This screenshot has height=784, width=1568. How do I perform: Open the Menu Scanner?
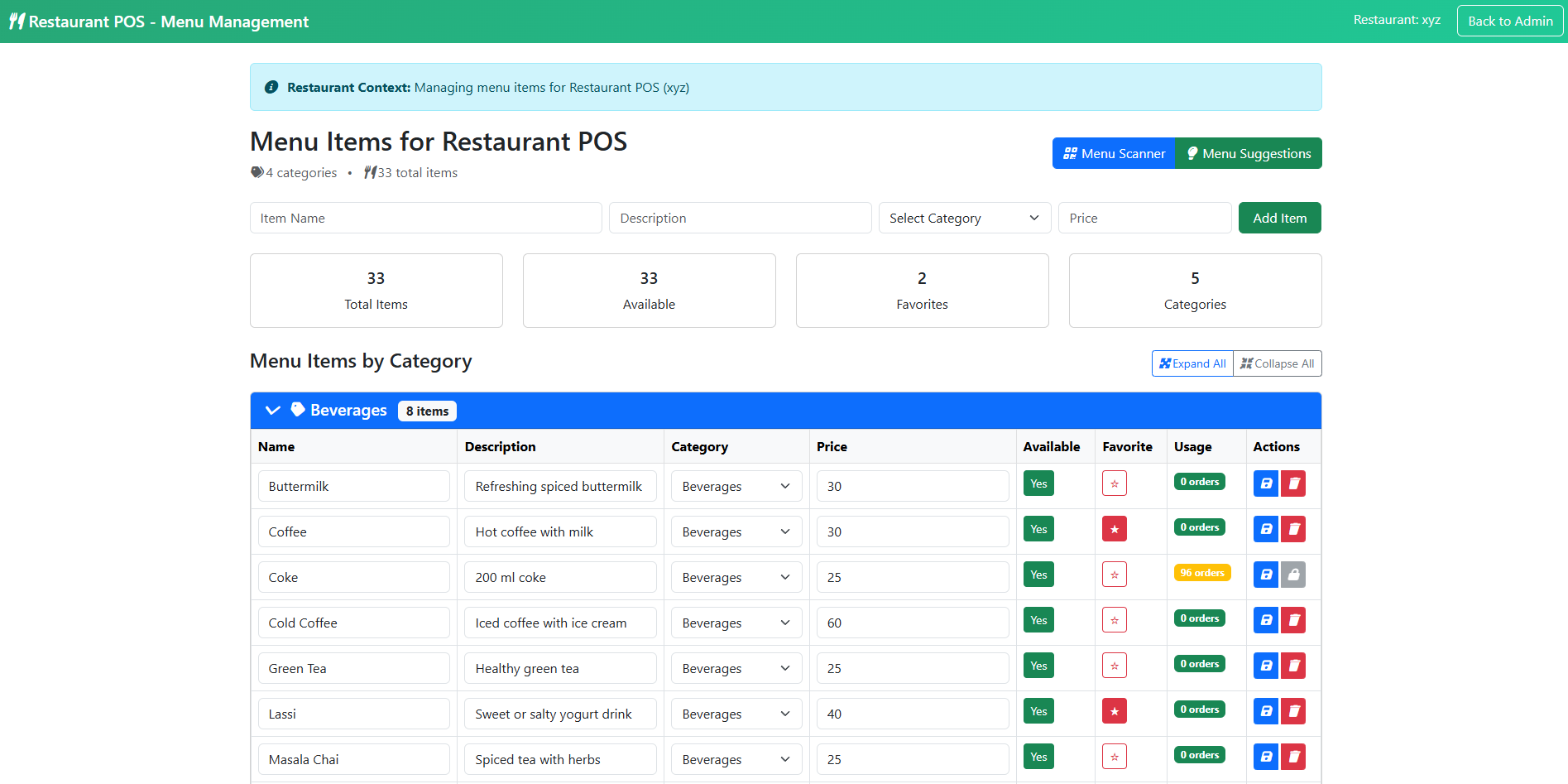(x=1113, y=153)
